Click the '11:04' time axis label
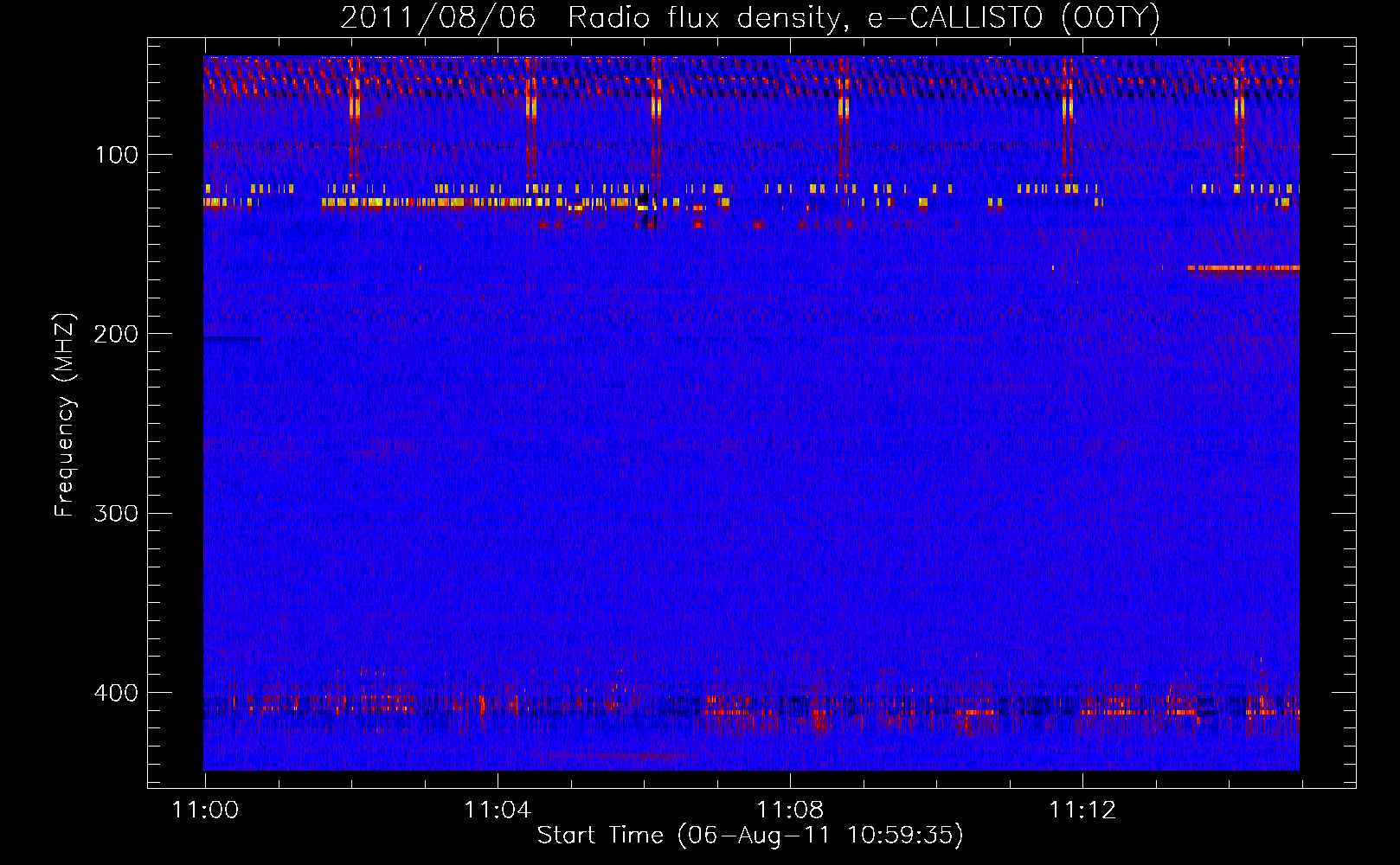The image size is (1400, 865). click(x=498, y=810)
